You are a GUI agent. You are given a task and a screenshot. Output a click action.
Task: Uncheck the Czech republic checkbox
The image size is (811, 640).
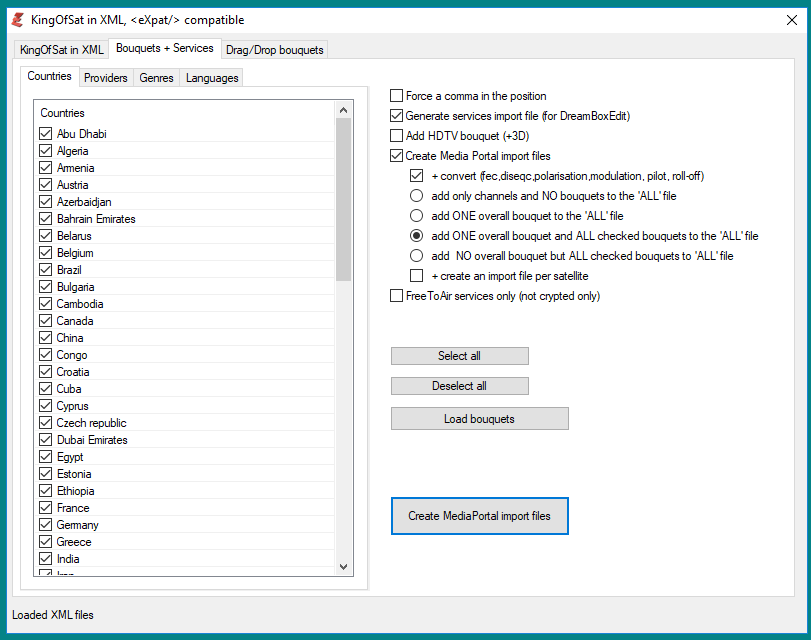point(46,423)
